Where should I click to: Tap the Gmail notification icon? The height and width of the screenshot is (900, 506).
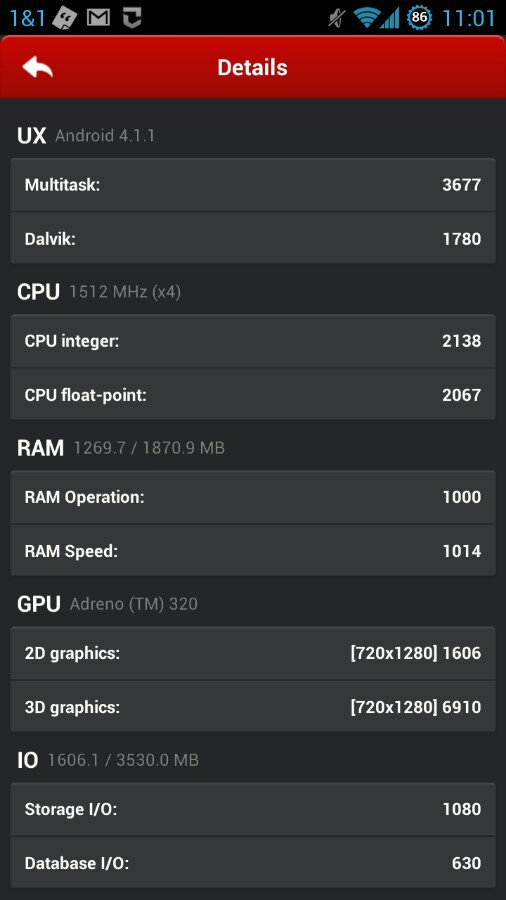pyautogui.click(x=98, y=18)
